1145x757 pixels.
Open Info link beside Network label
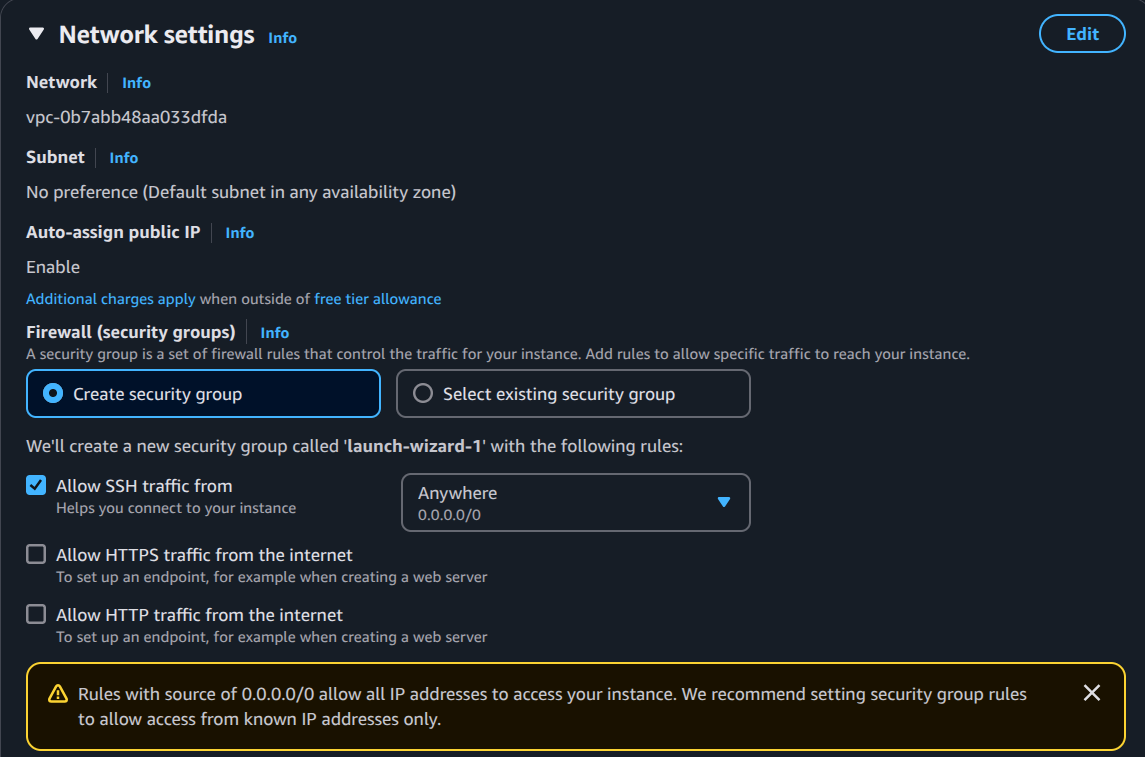point(136,83)
